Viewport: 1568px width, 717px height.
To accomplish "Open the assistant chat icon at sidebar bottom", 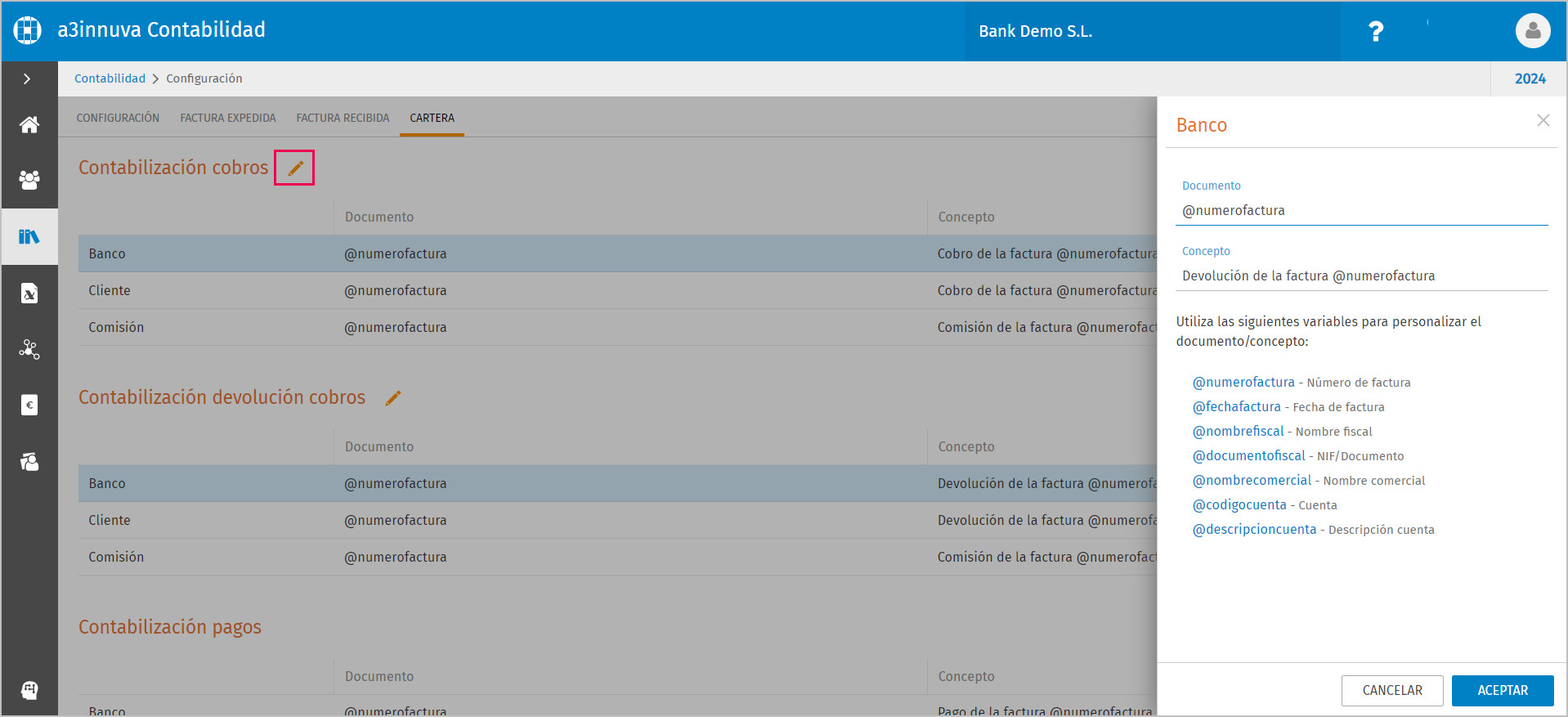I will [x=29, y=690].
